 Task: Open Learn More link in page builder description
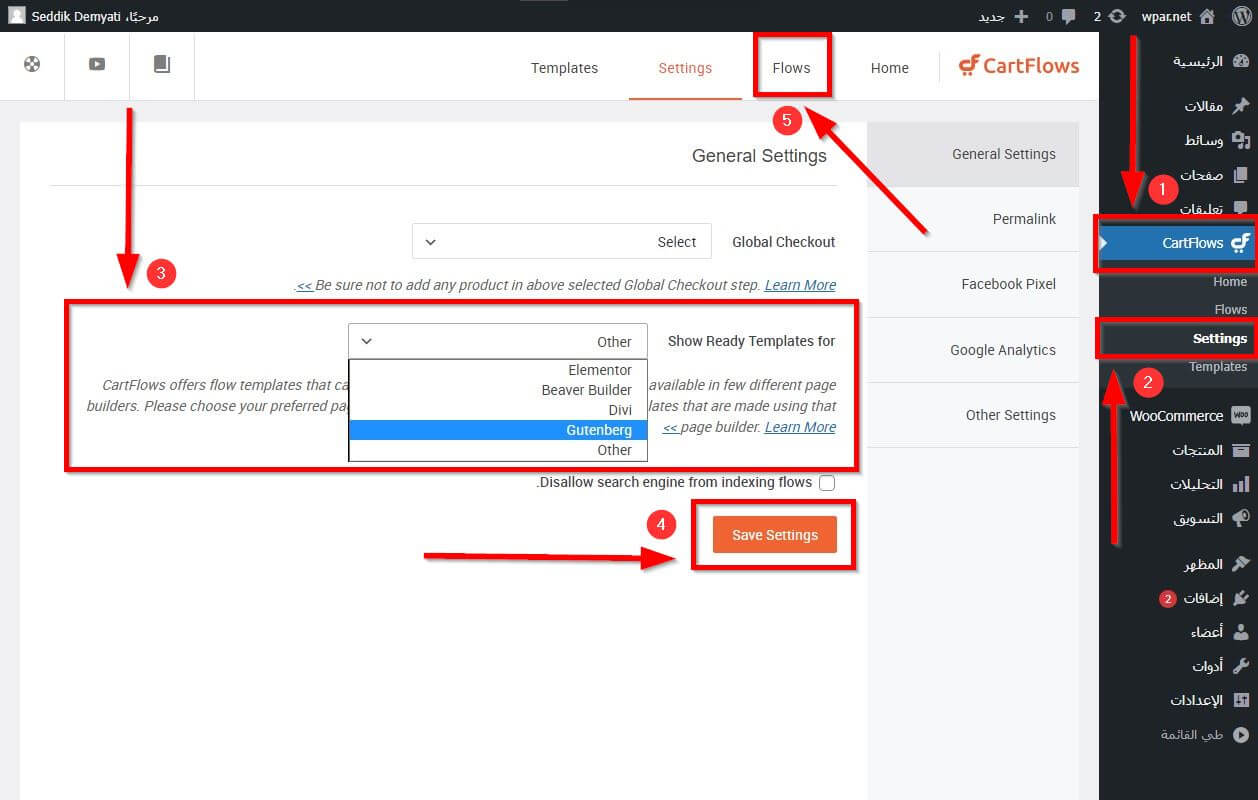click(800, 427)
